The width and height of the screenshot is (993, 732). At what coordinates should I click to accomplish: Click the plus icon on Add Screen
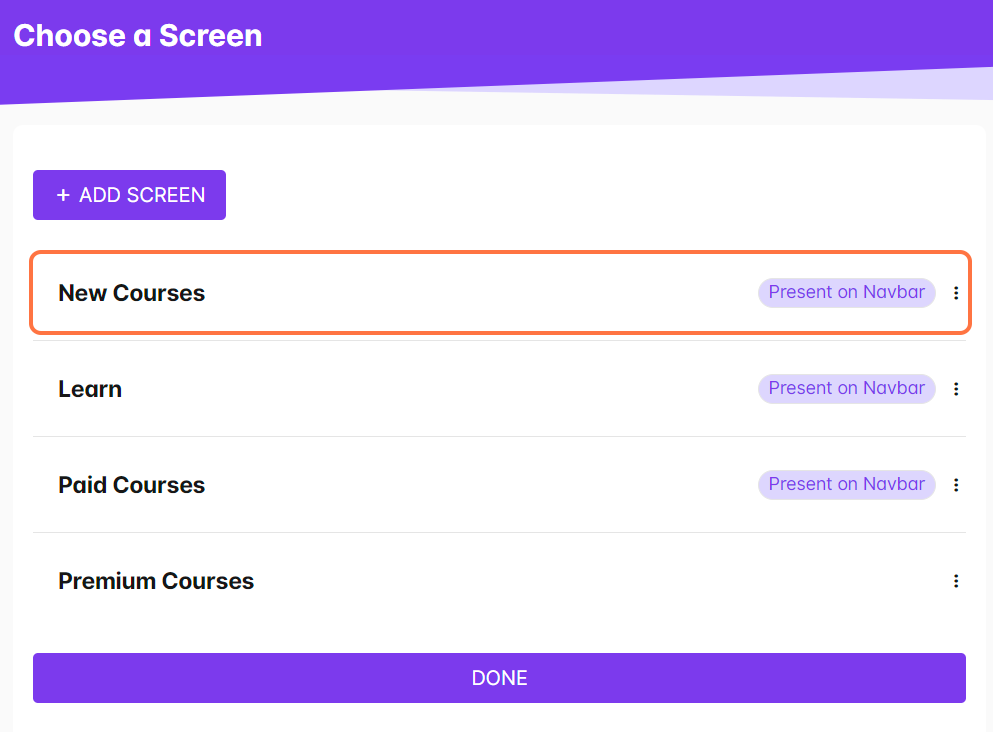[x=63, y=195]
